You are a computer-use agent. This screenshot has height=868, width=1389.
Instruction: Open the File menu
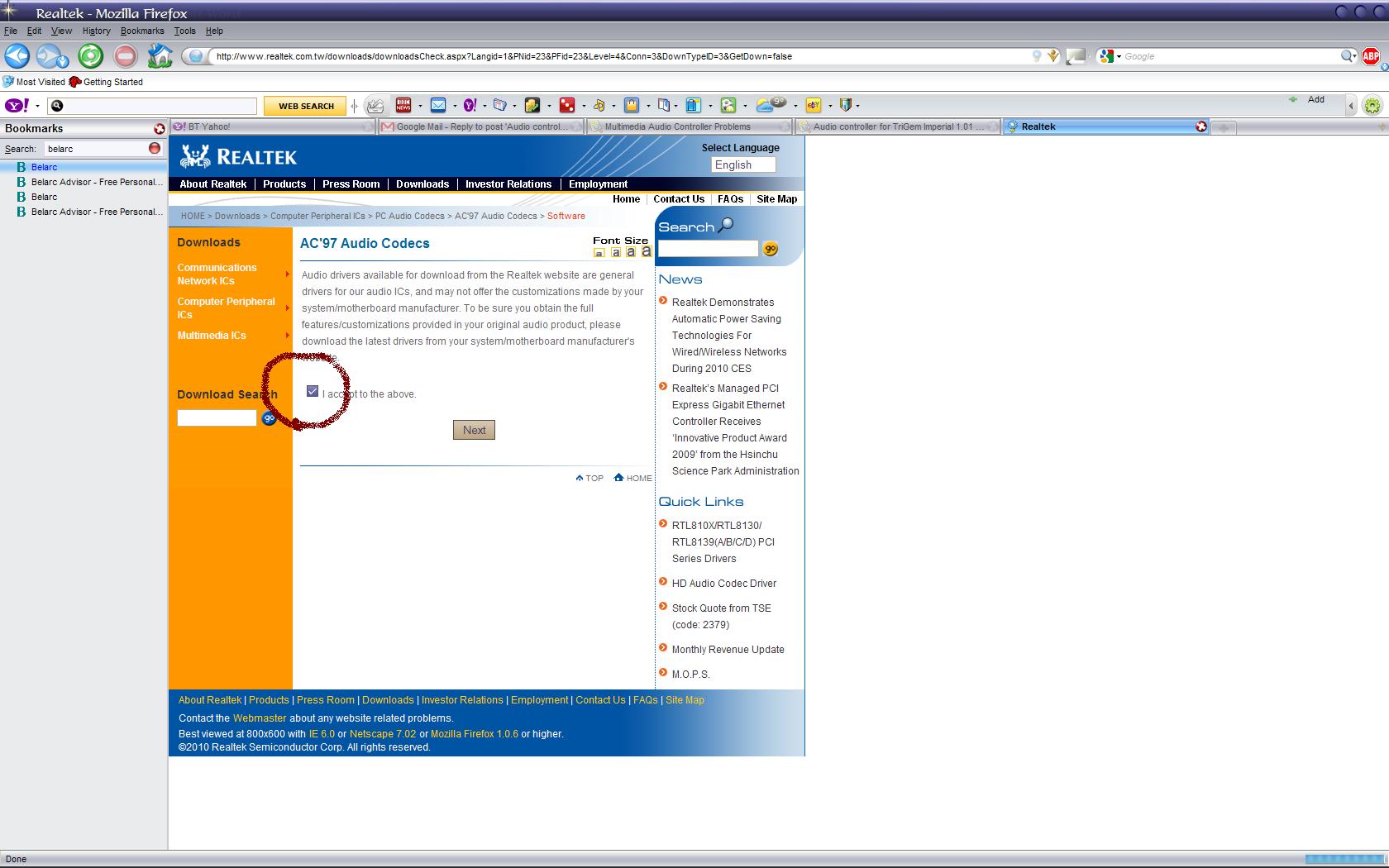(11, 31)
